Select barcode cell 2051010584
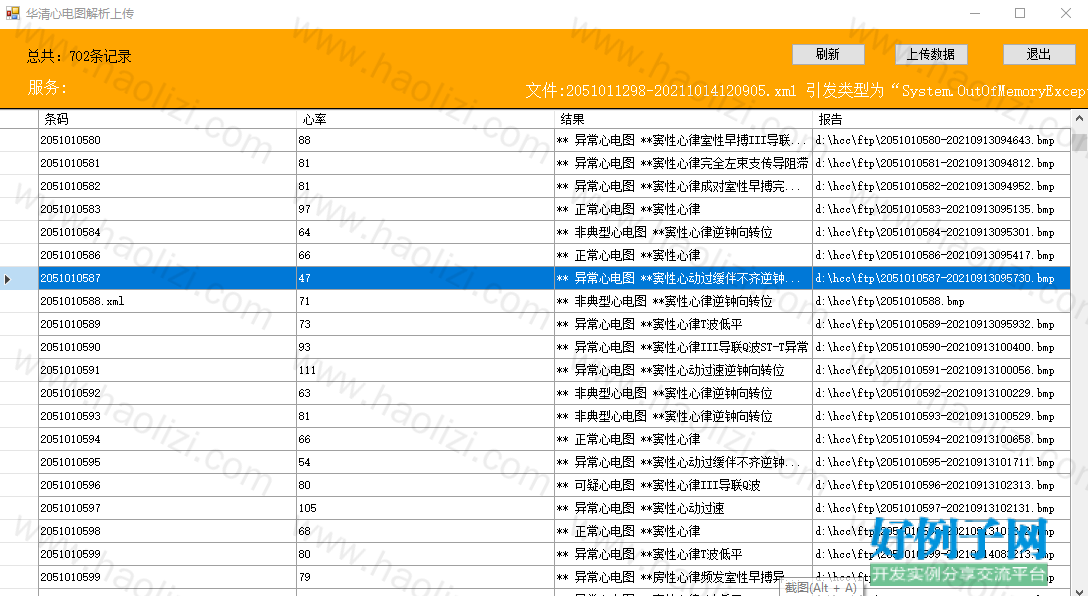 click(167, 232)
